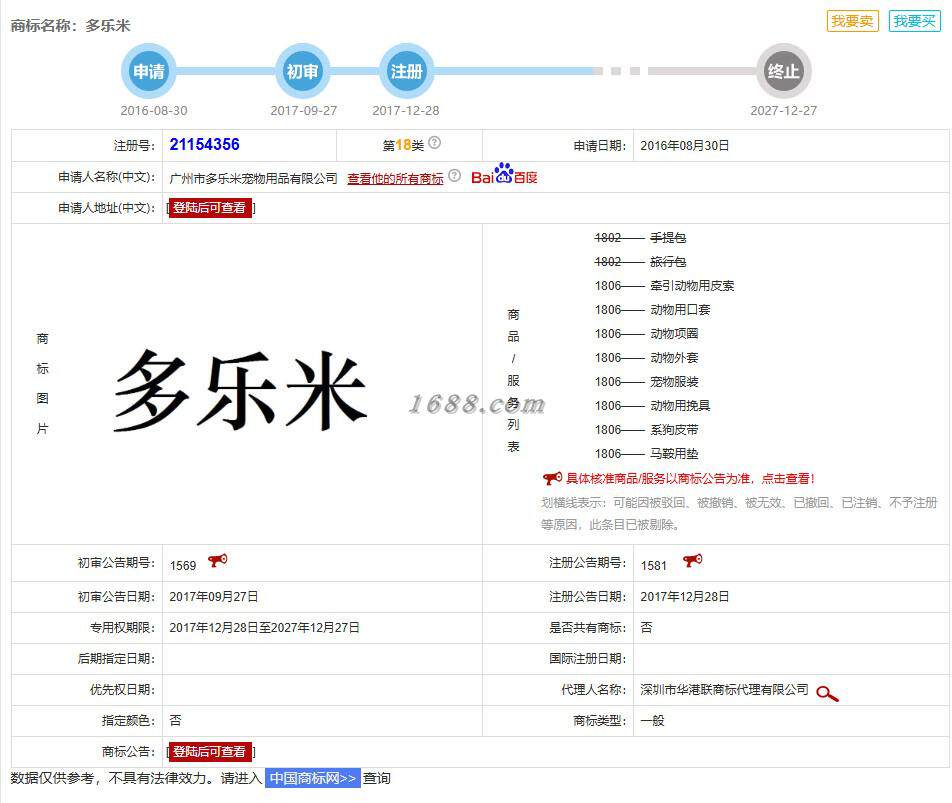Click application date 2016年08月30日
952x803 pixels.
tap(684, 146)
